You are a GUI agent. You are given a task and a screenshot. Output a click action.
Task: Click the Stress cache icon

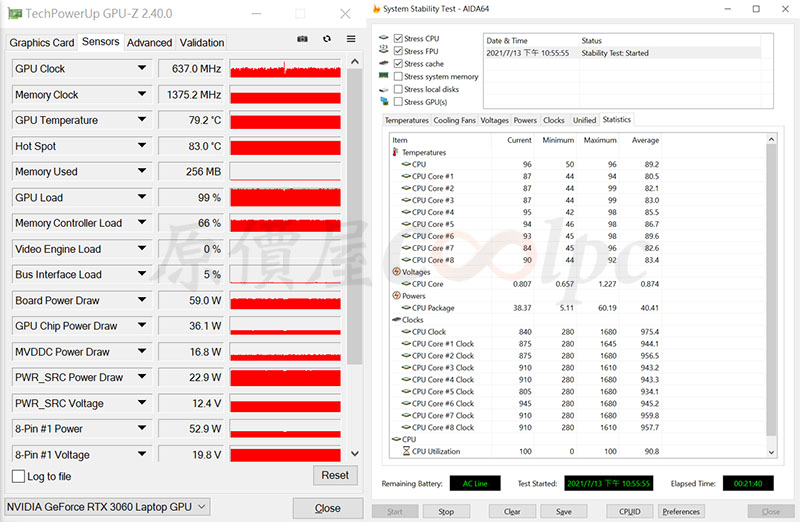point(384,63)
